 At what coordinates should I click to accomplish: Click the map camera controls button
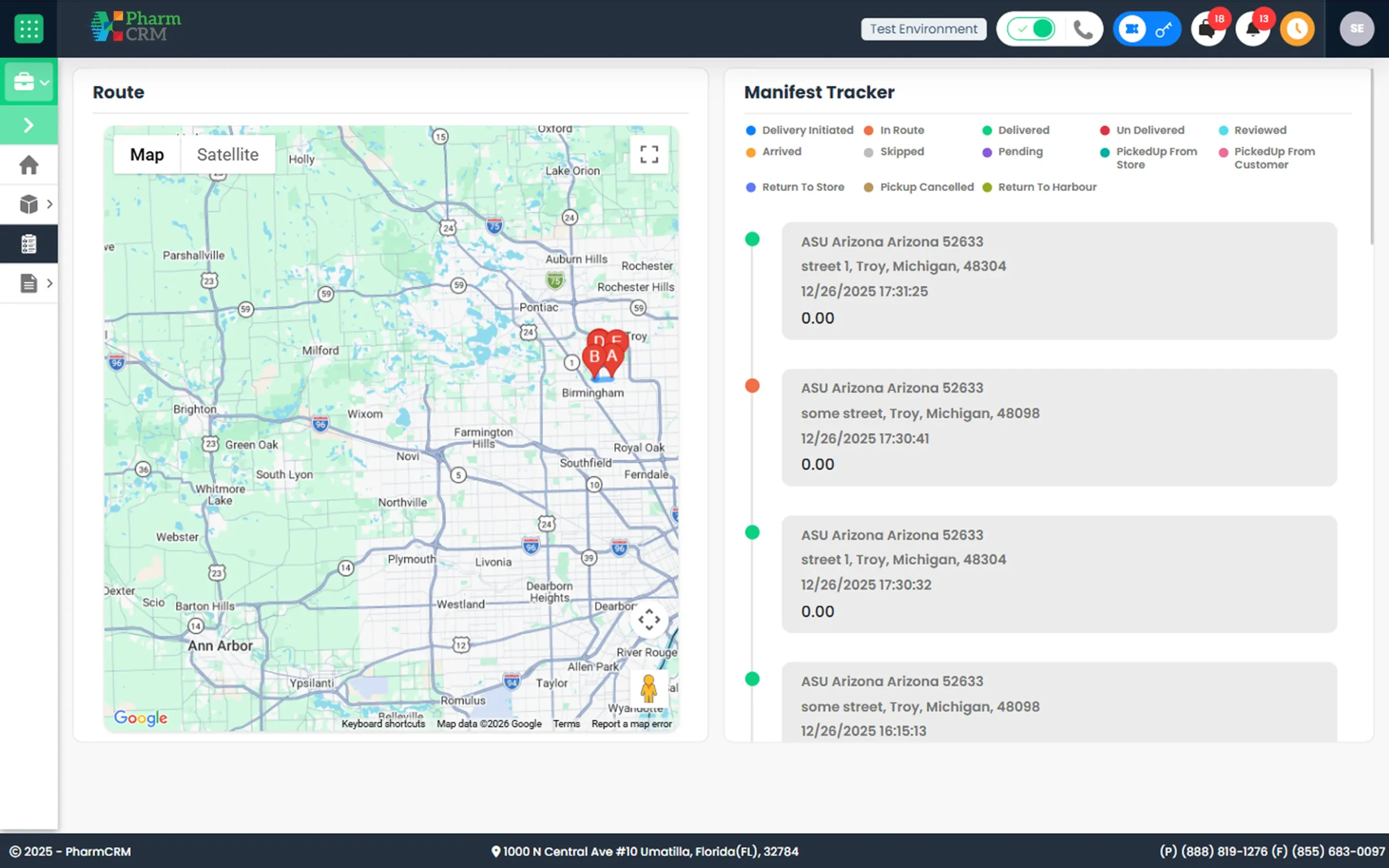648,620
